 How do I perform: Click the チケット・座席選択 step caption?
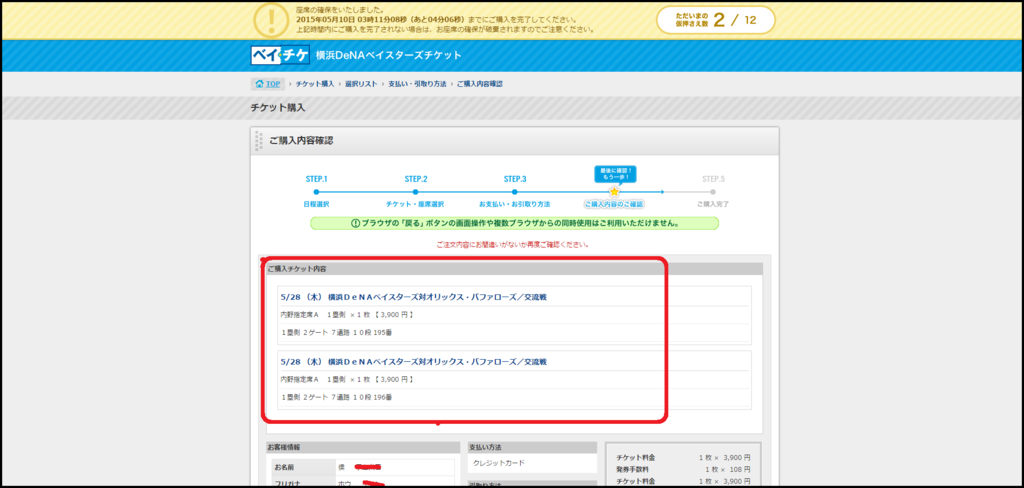415,204
